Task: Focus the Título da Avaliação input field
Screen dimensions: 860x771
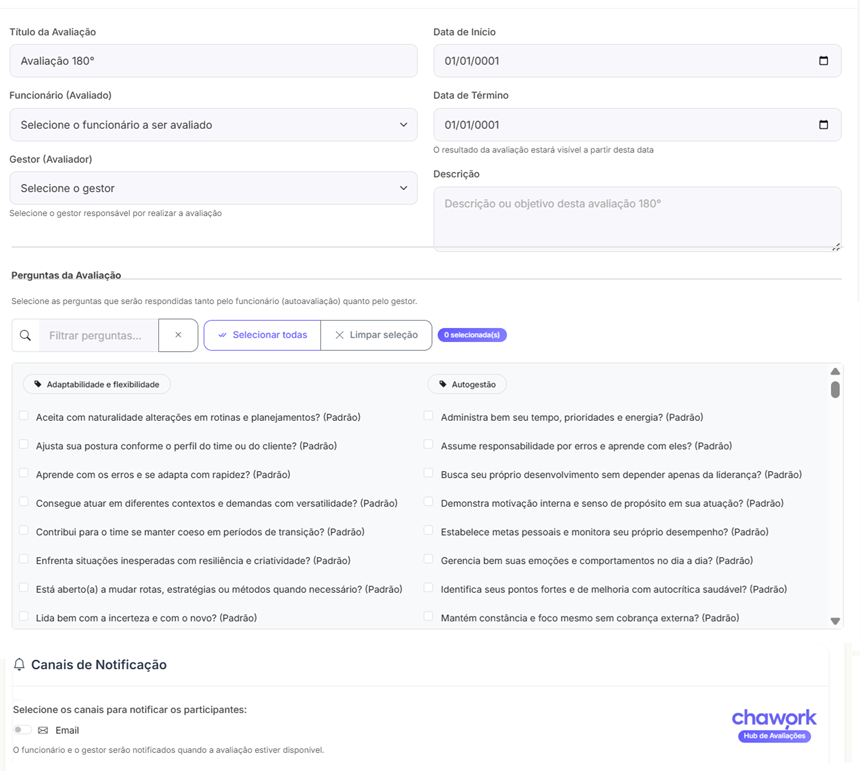Action: (x=213, y=61)
